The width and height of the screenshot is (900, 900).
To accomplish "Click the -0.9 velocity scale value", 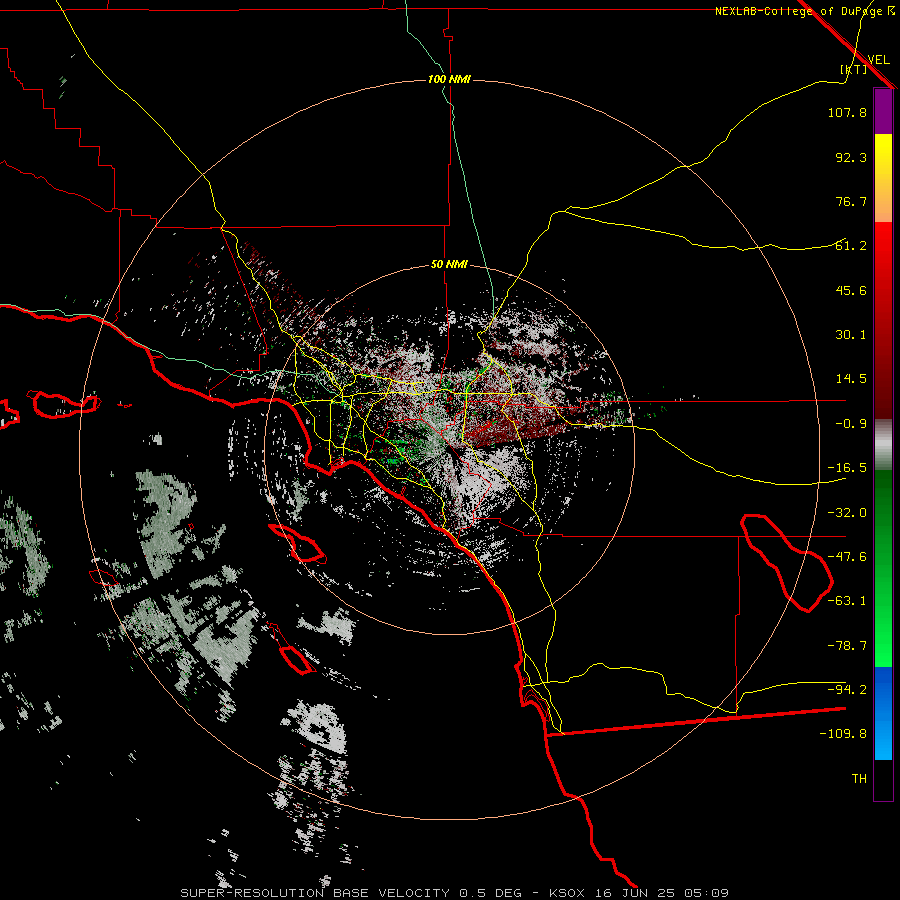I will click(x=851, y=424).
